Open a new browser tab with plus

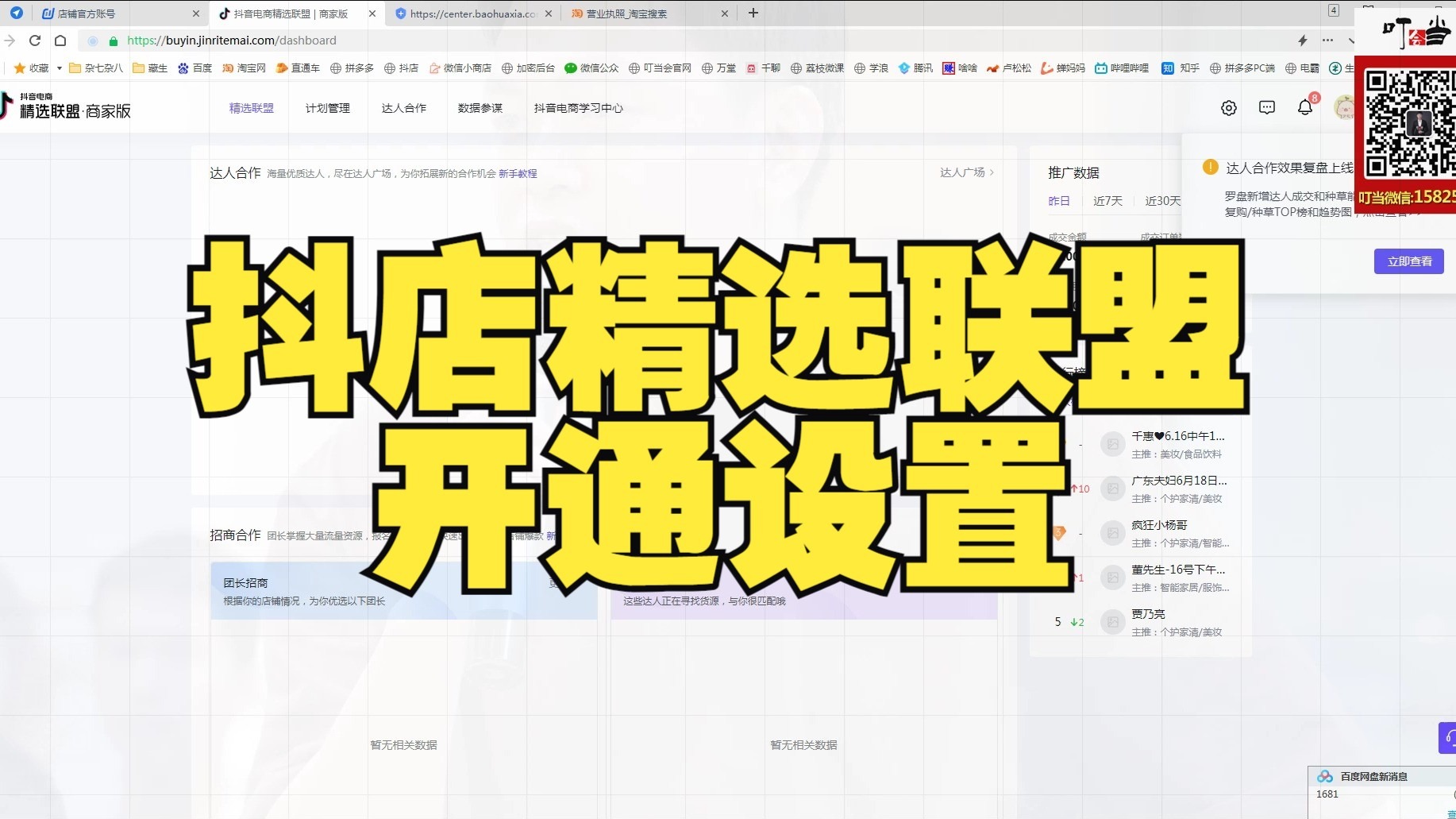pyautogui.click(x=753, y=13)
